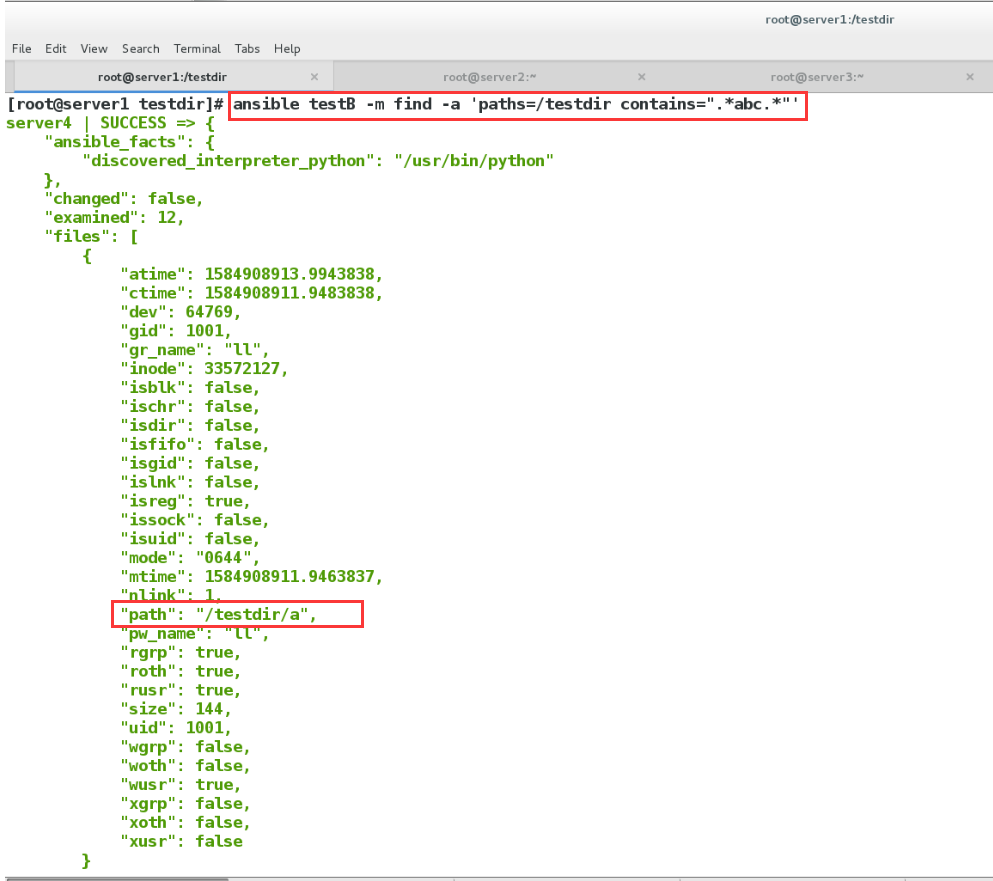This screenshot has height=881, width=993.
Task: Click the ansible testB find command text
Action: click(x=517, y=105)
